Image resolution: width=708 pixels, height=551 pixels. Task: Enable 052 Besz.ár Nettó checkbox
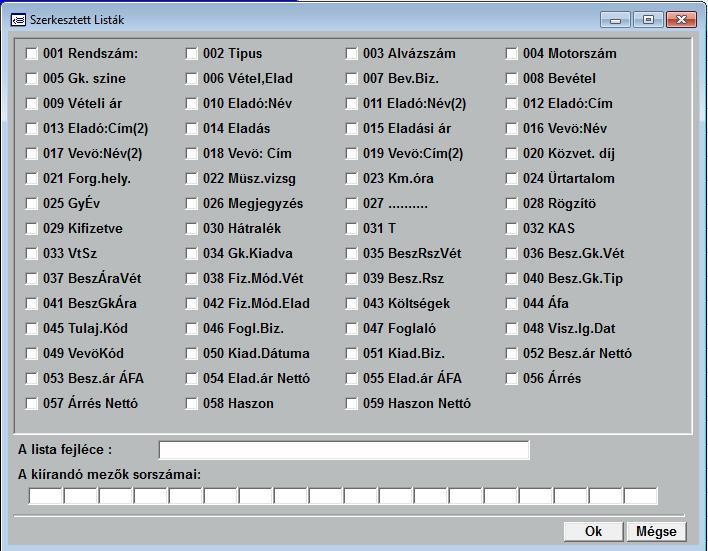(511, 354)
